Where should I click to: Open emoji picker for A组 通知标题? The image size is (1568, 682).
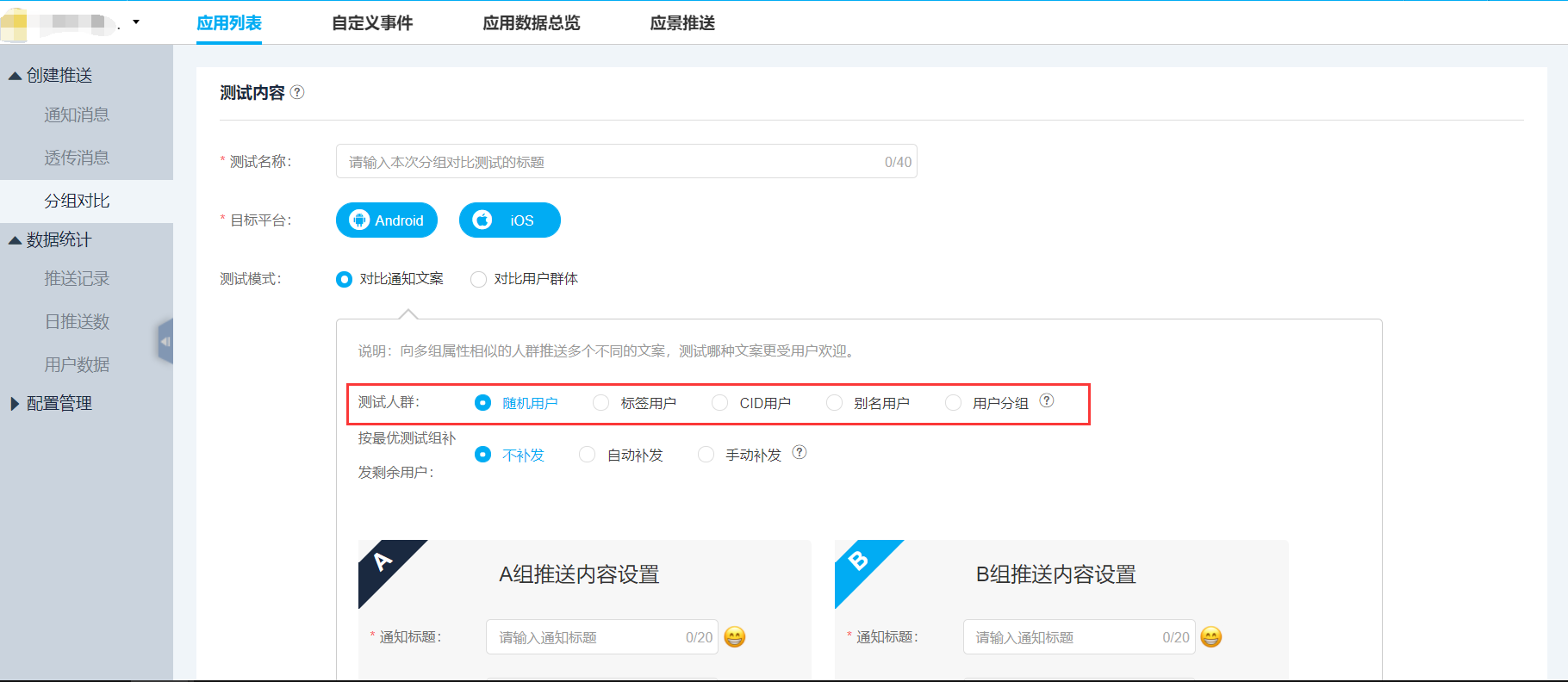(735, 637)
